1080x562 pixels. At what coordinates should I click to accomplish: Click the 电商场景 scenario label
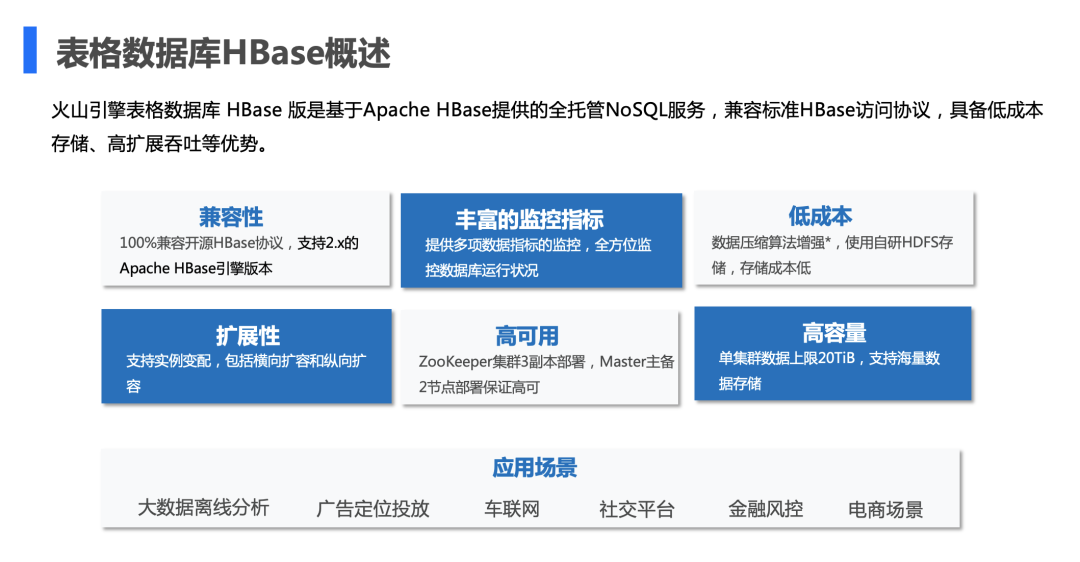(x=885, y=510)
